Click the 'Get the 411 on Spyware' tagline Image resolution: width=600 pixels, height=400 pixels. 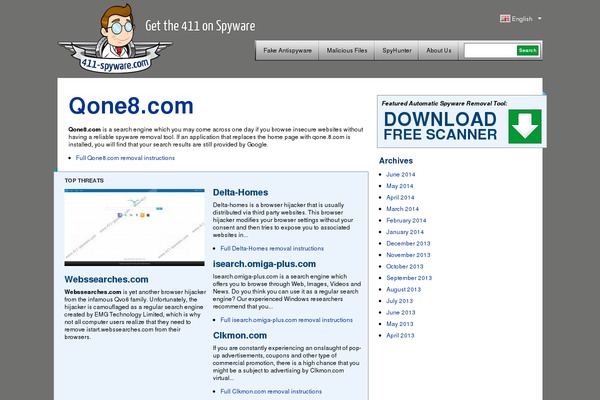(200, 26)
